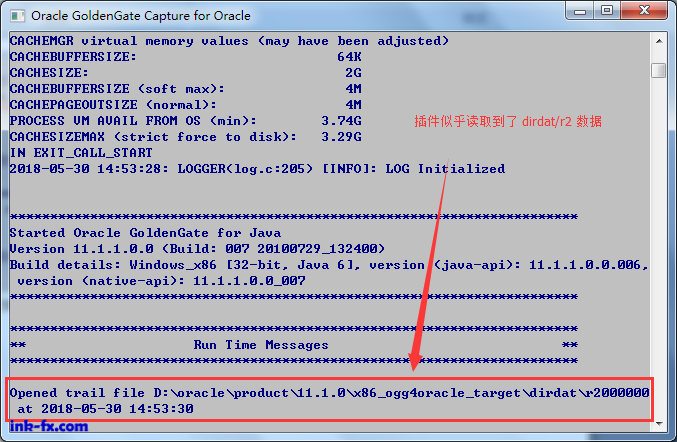The height and width of the screenshot is (442, 677).
Task: Click the 'CACHESIZE:' 2G line
Action: 186,73
